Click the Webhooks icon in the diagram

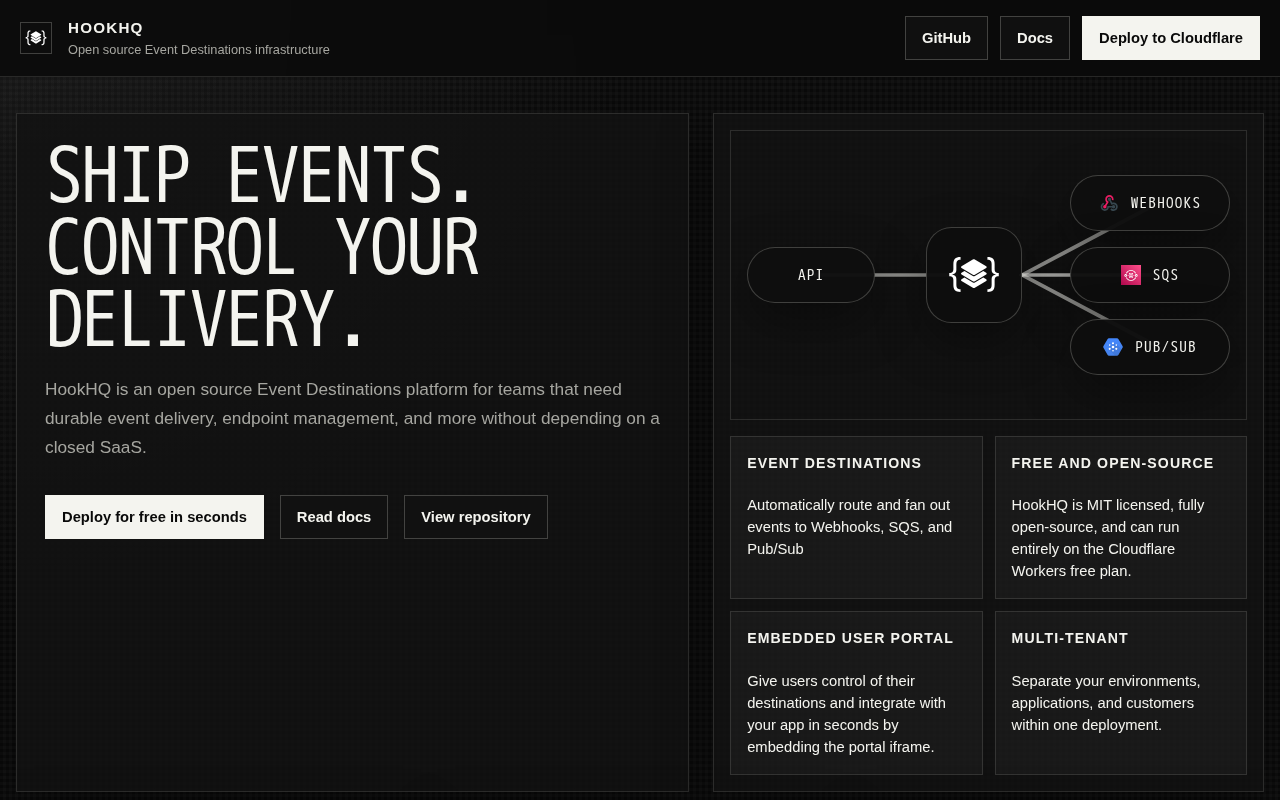click(1109, 203)
